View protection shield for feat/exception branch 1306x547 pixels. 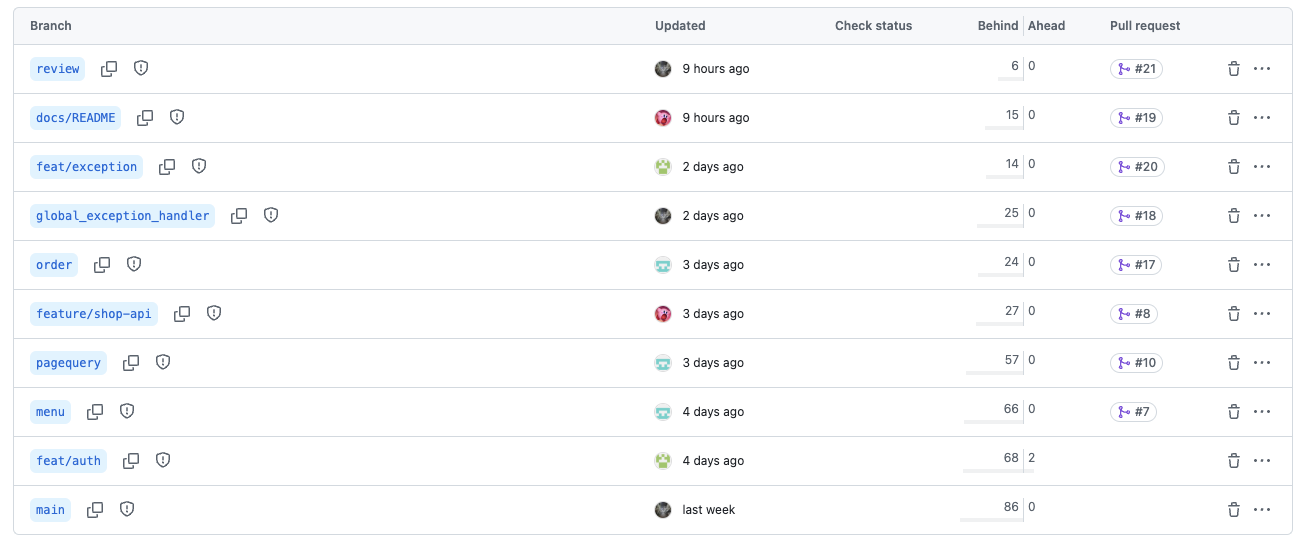point(199,166)
